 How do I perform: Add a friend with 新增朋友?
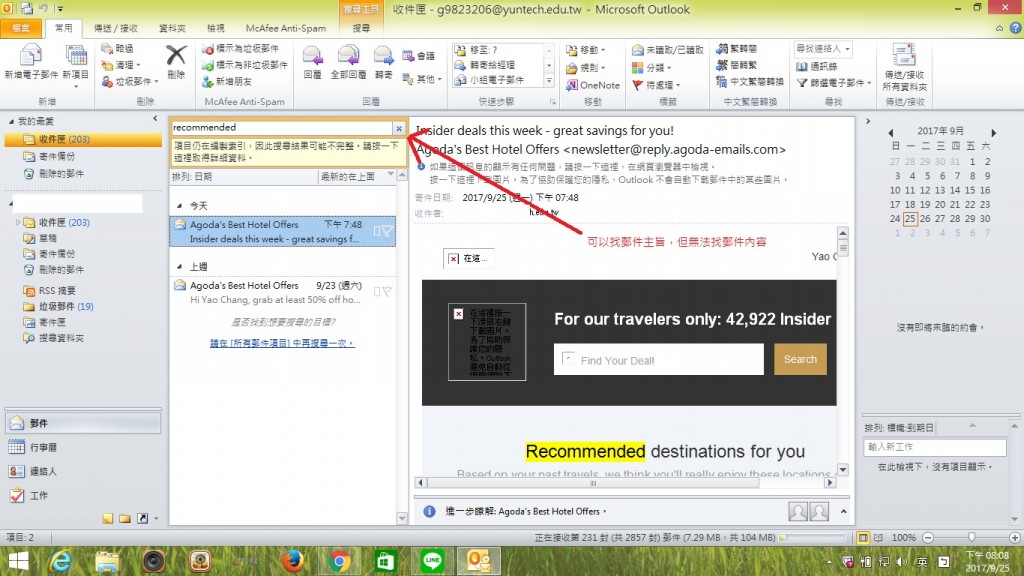coord(227,81)
